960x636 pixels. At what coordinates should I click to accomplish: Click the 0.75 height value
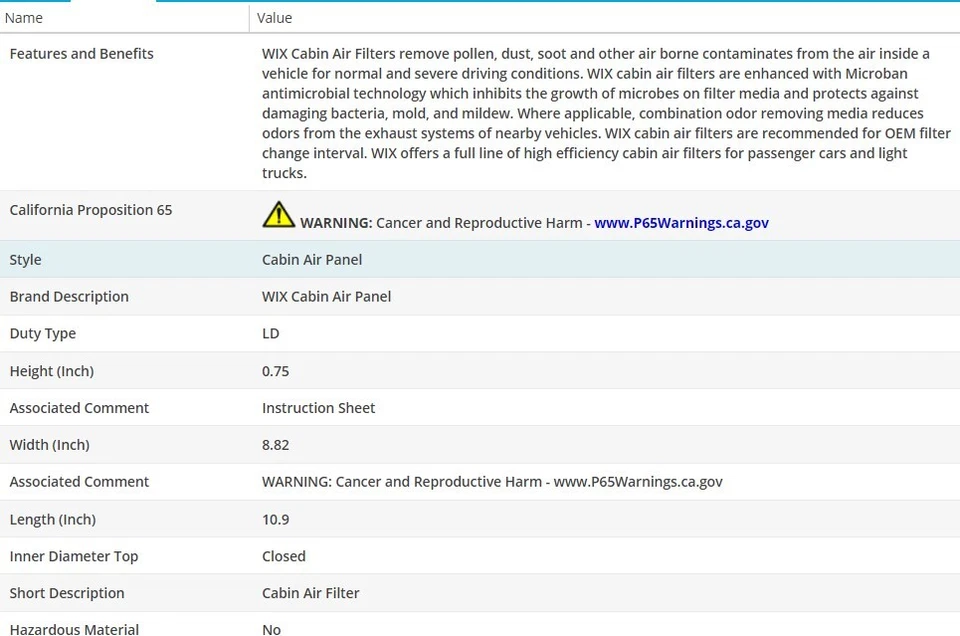[276, 371]
